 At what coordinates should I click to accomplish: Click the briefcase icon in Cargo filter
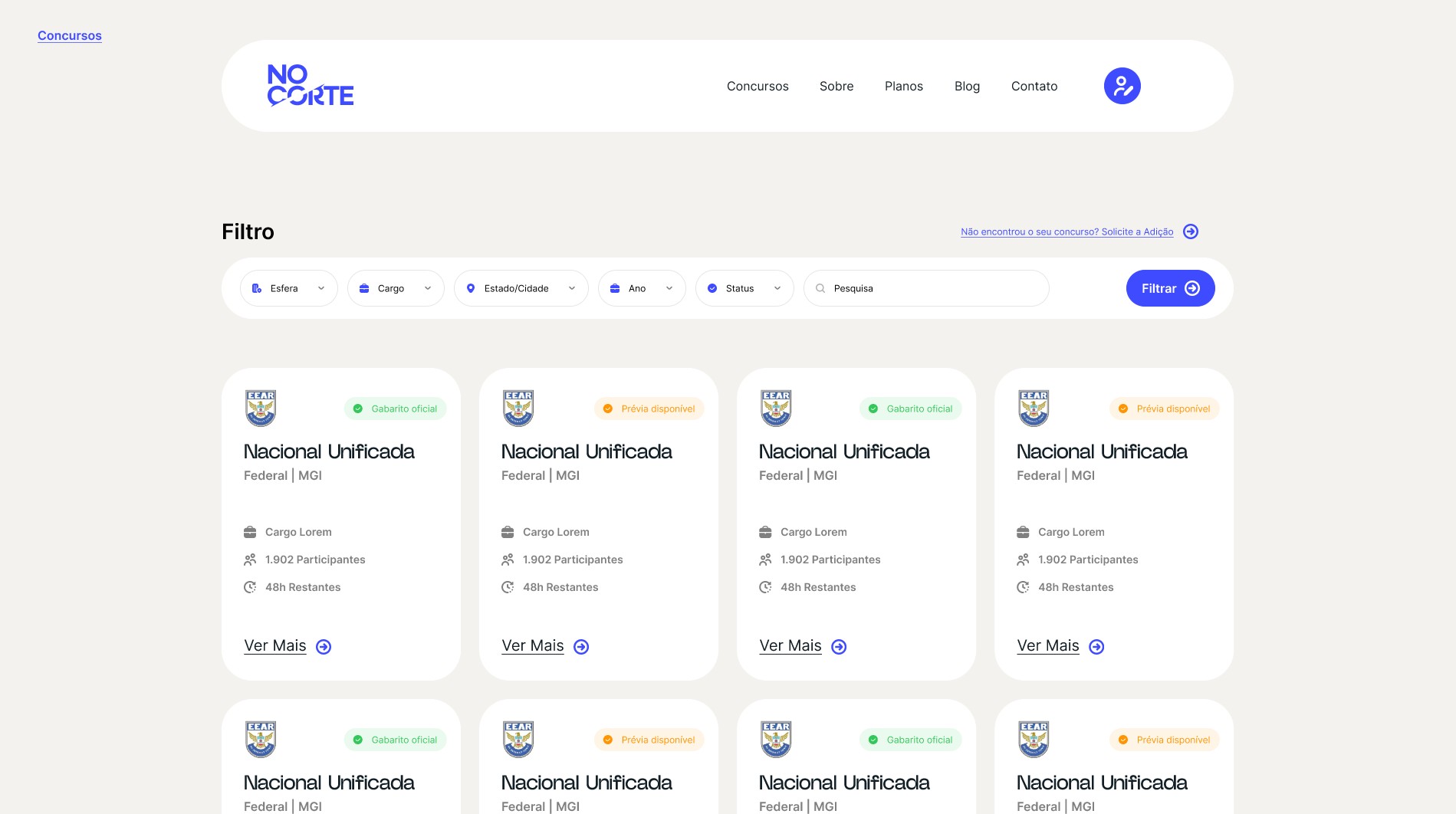point(364,288)
